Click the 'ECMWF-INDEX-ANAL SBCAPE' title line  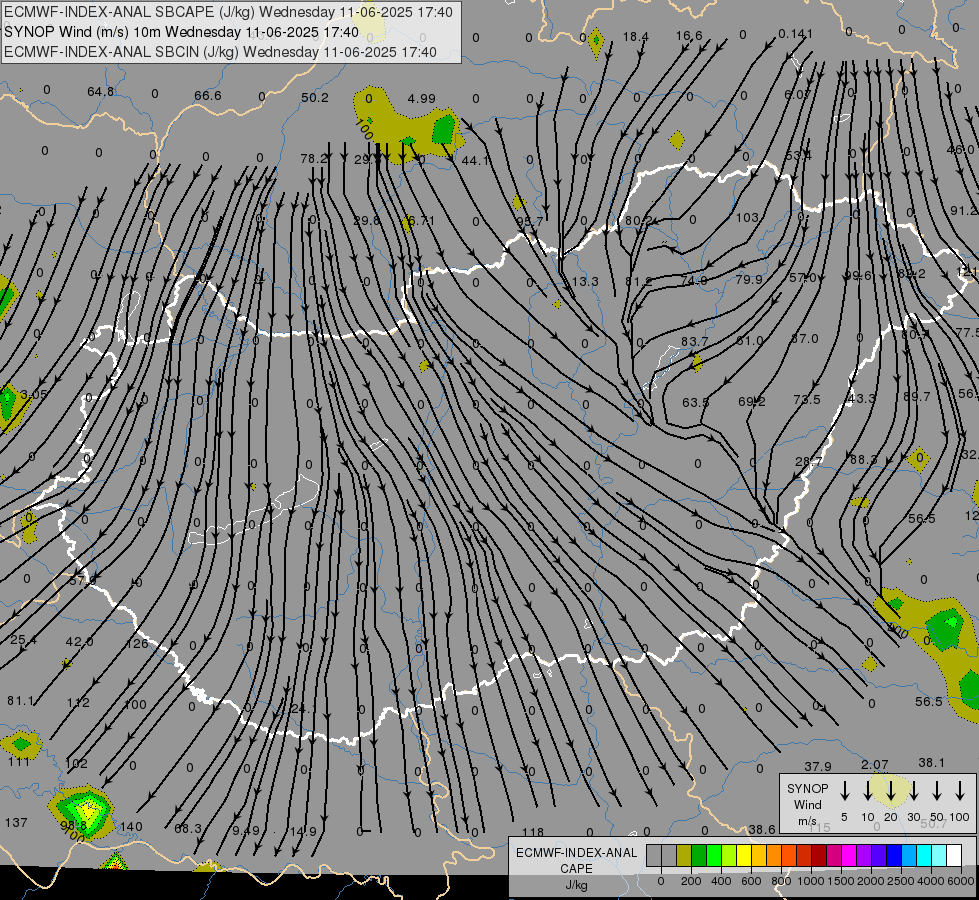pyautogui.click(x=229, y=12)
